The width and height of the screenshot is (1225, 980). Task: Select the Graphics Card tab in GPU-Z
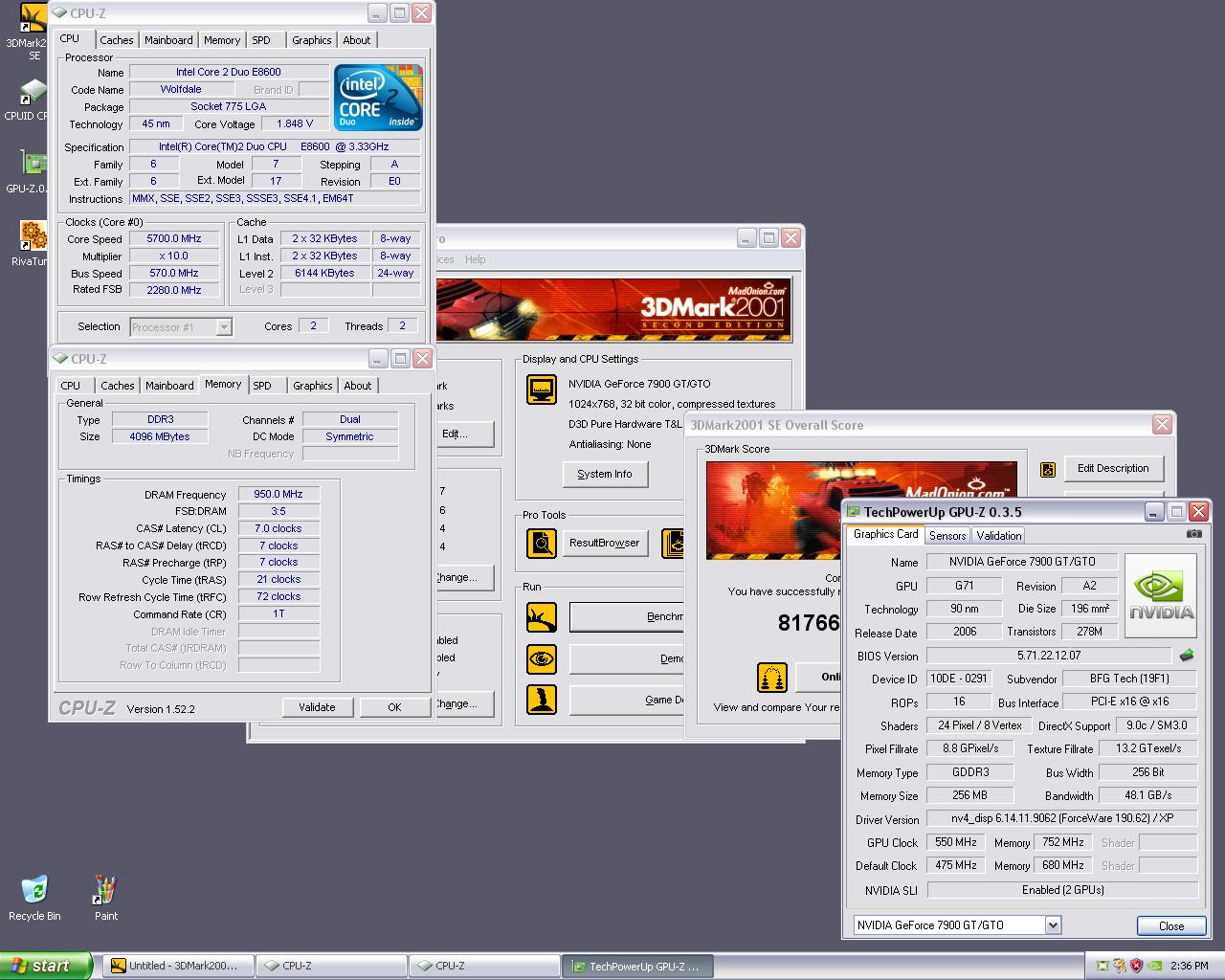tap(885, 534)
